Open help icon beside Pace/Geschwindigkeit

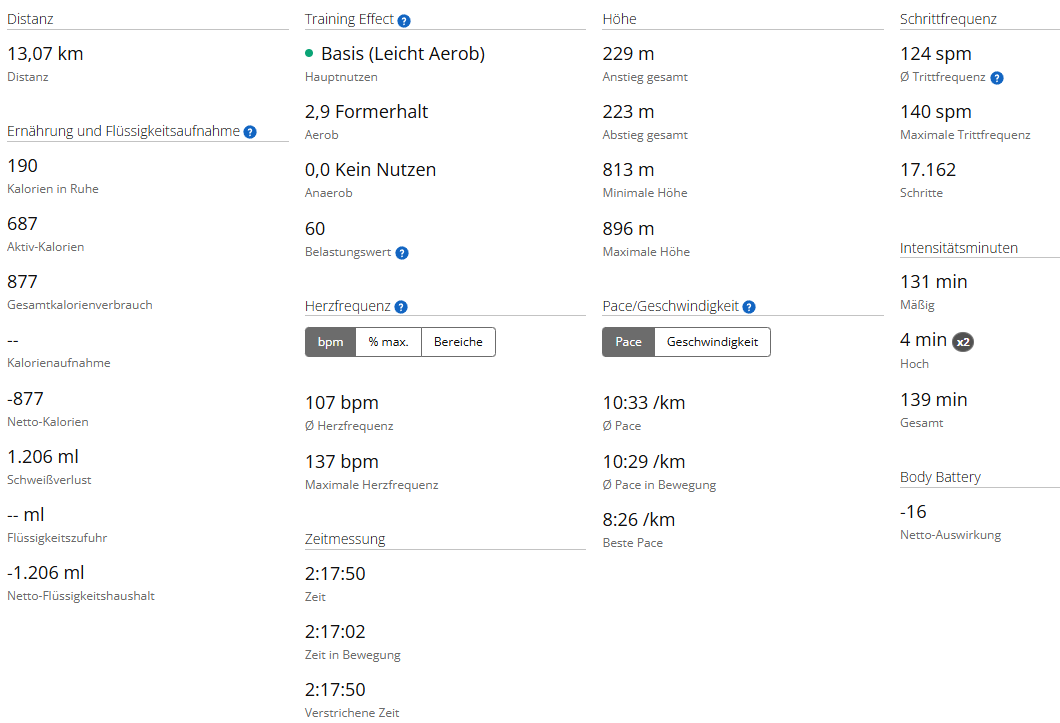749,307
